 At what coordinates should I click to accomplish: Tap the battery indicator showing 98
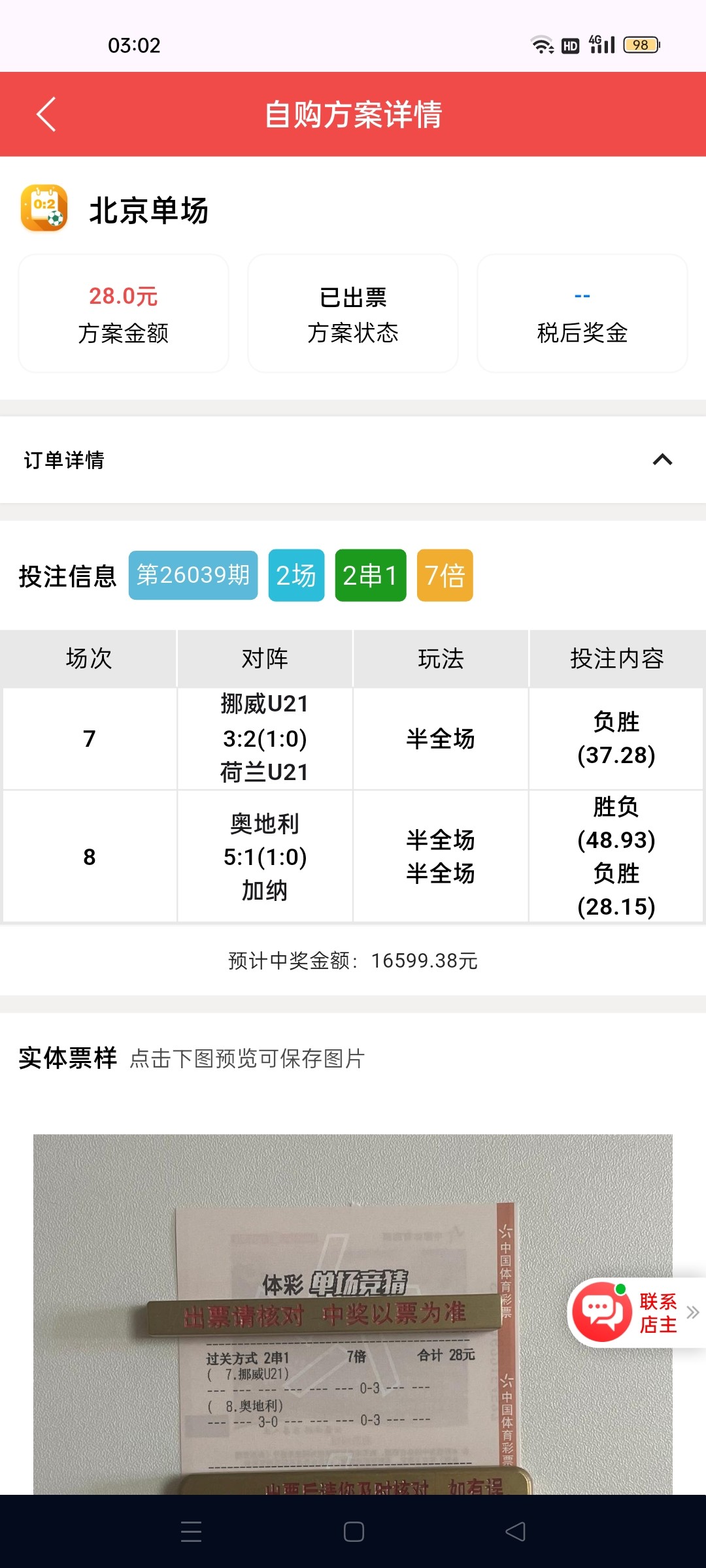(641, 45)
